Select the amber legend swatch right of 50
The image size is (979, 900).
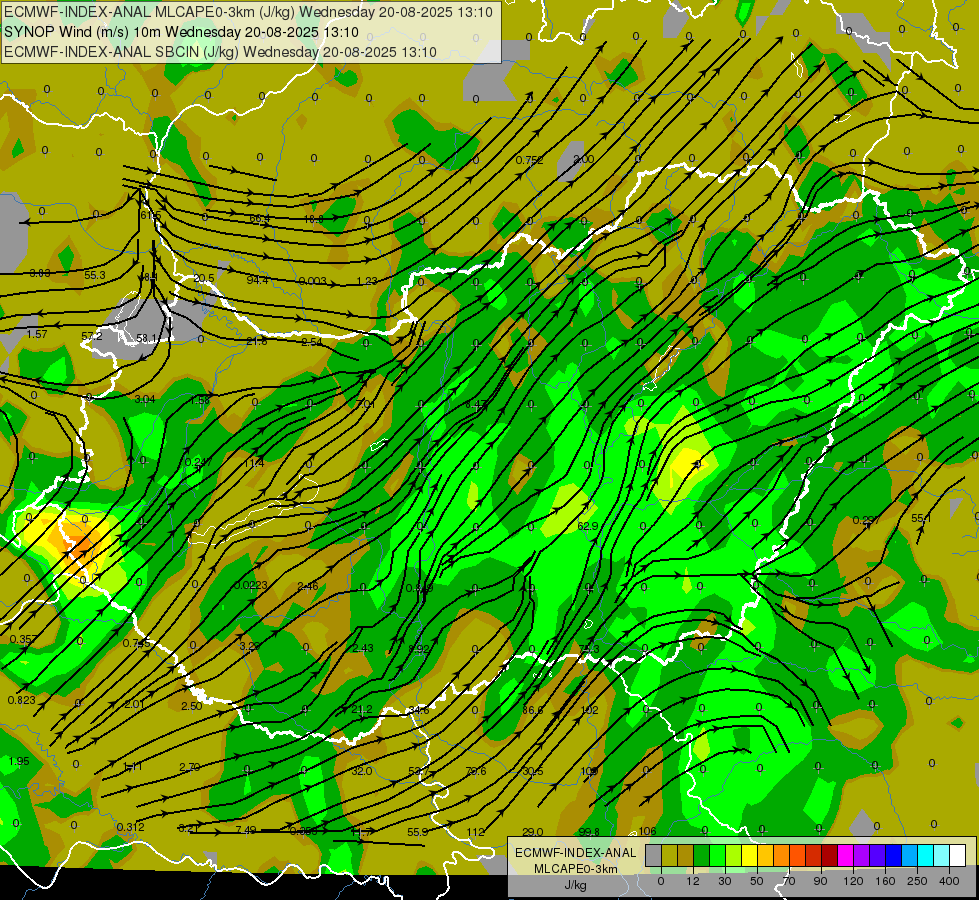pos(765,856)
